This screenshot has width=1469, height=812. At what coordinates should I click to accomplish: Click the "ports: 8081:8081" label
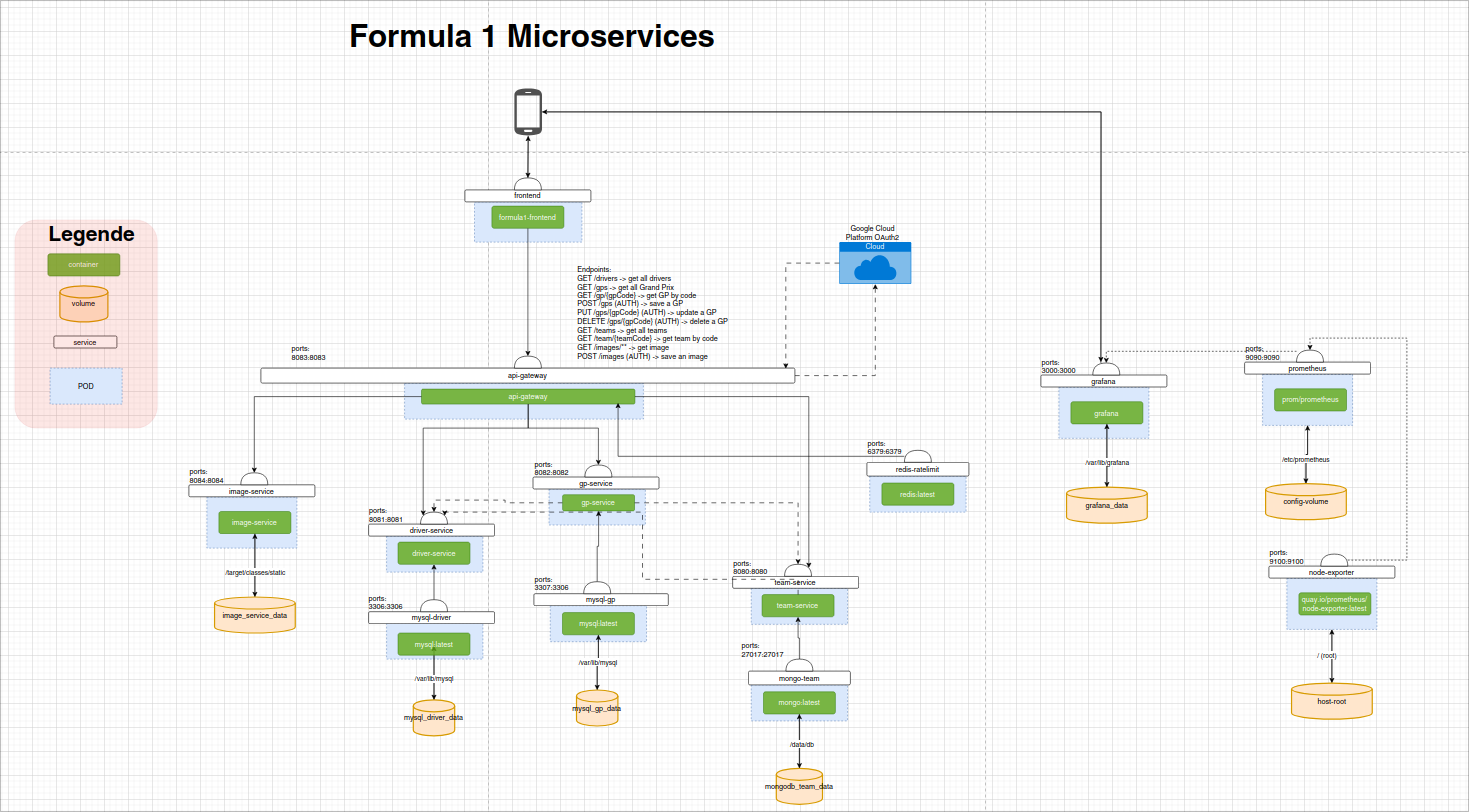click(x=386, y=515)
